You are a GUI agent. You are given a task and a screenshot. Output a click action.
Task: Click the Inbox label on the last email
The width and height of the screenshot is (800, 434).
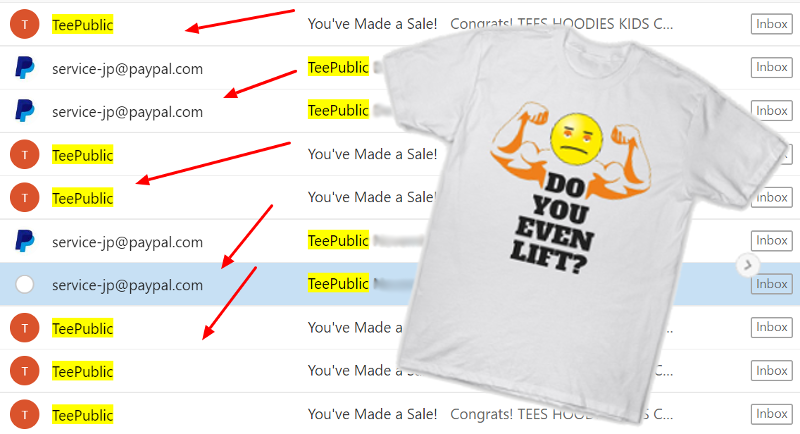click(771, 414)
